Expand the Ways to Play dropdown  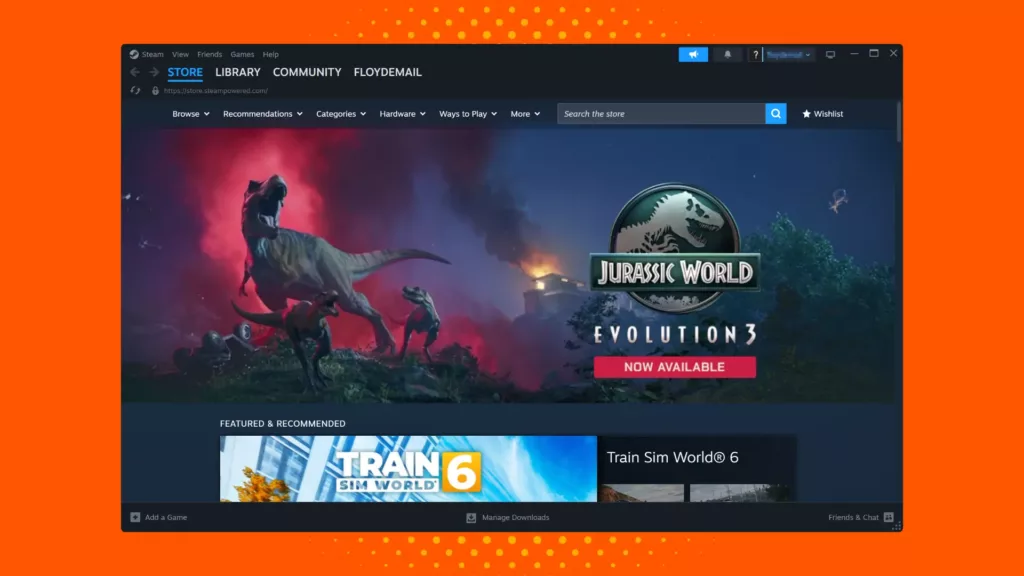click(x=467, y=113)
